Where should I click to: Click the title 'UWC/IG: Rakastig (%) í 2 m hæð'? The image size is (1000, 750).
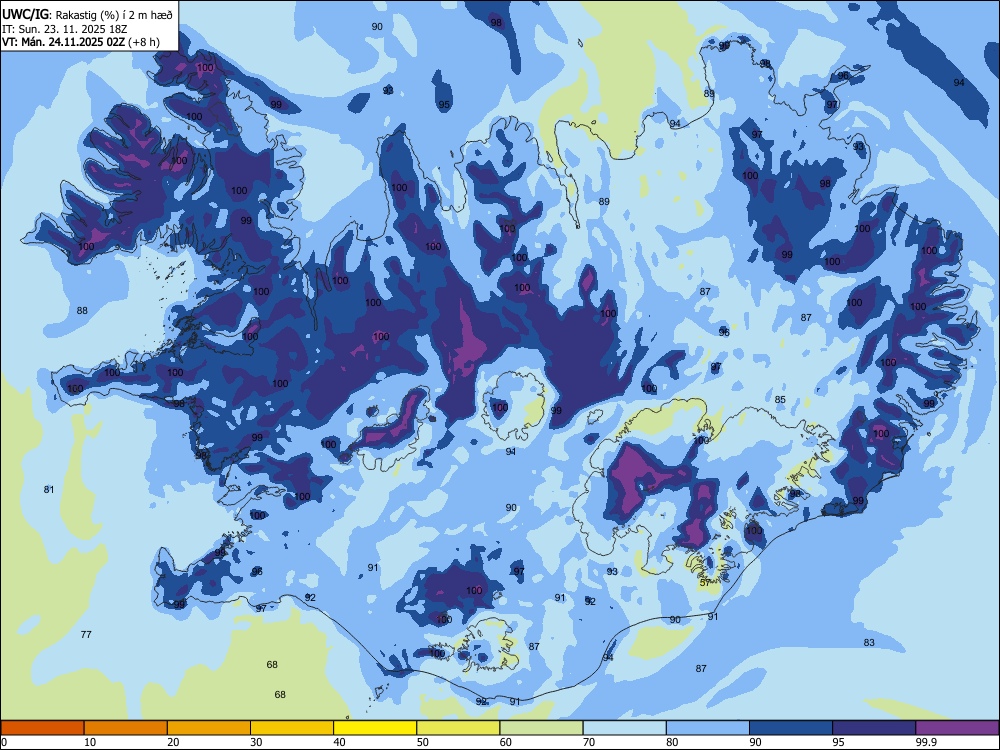pos(87,15)
